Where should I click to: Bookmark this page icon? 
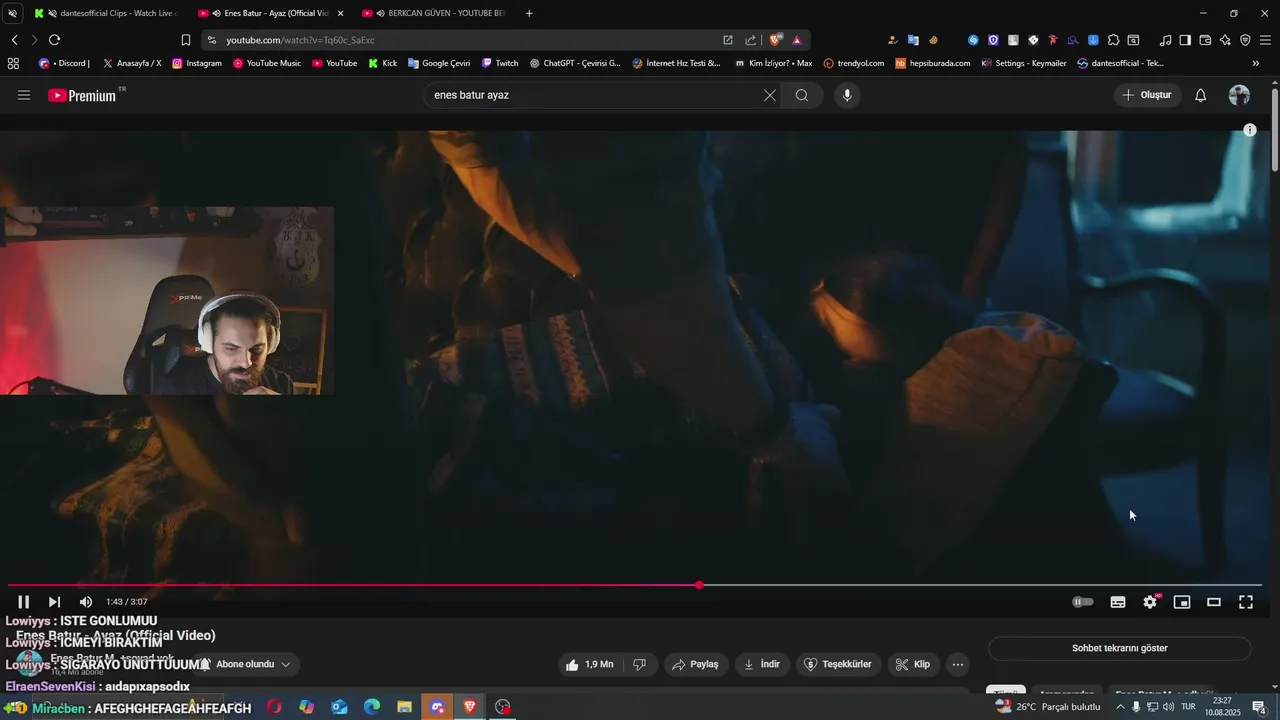tap(185, 40)
